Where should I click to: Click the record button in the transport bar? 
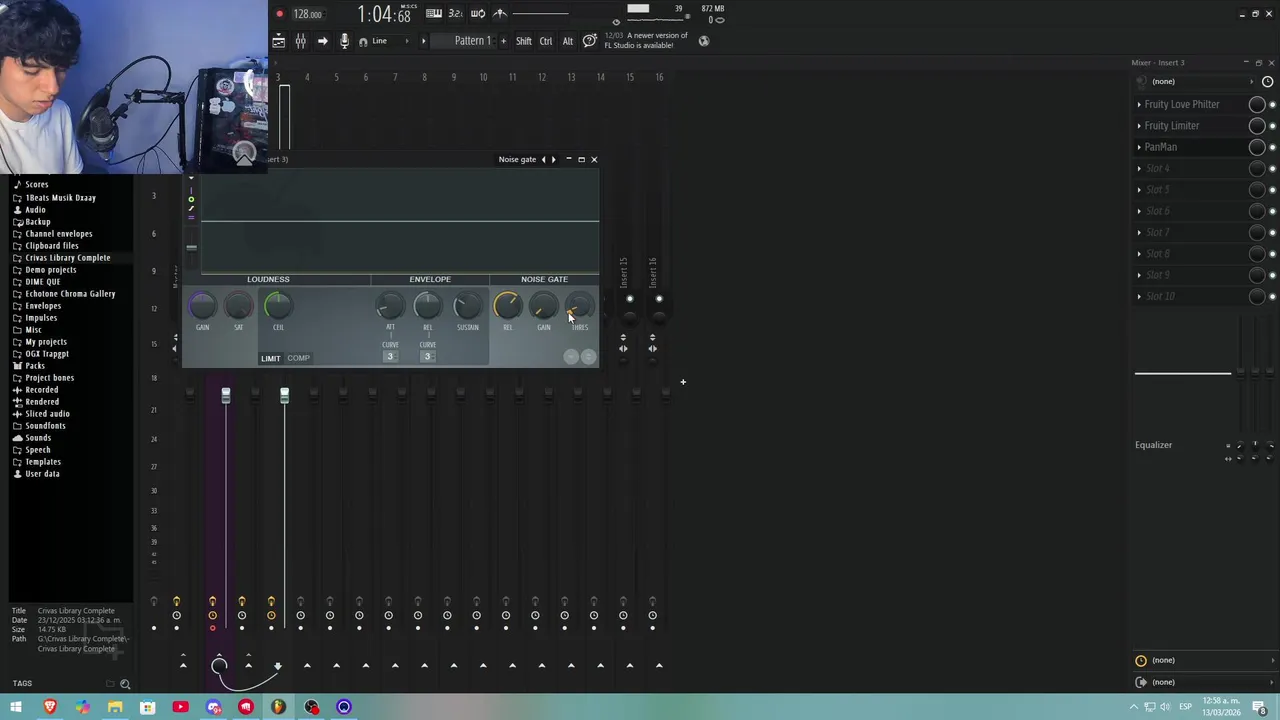[279, 14]
